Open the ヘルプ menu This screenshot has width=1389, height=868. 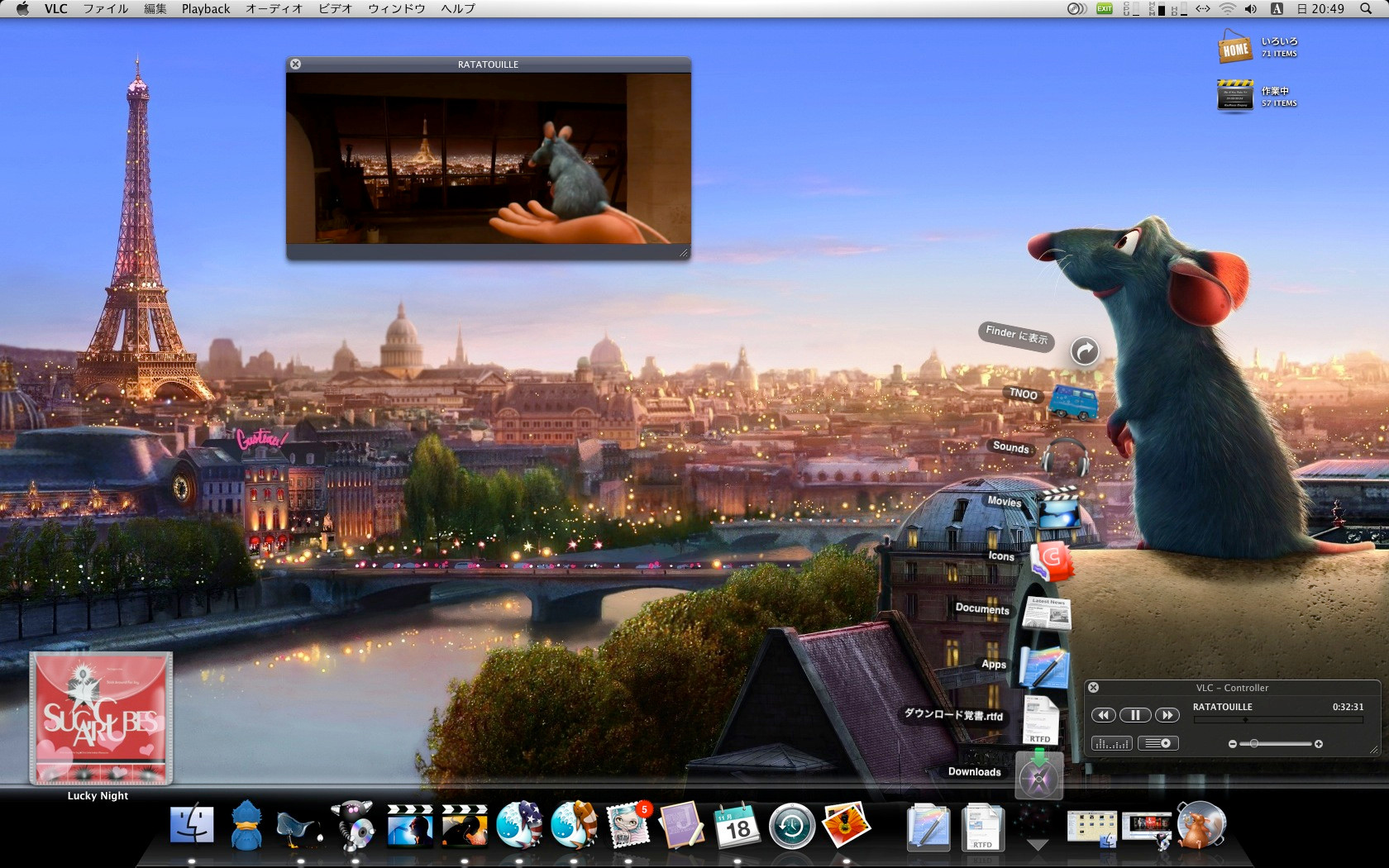tap(457, 8)
